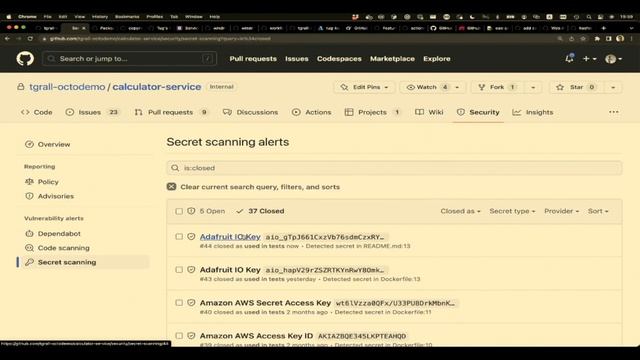Click the is:closed alert search field
This screenshot has height=360, width=640.
[394, 168]
